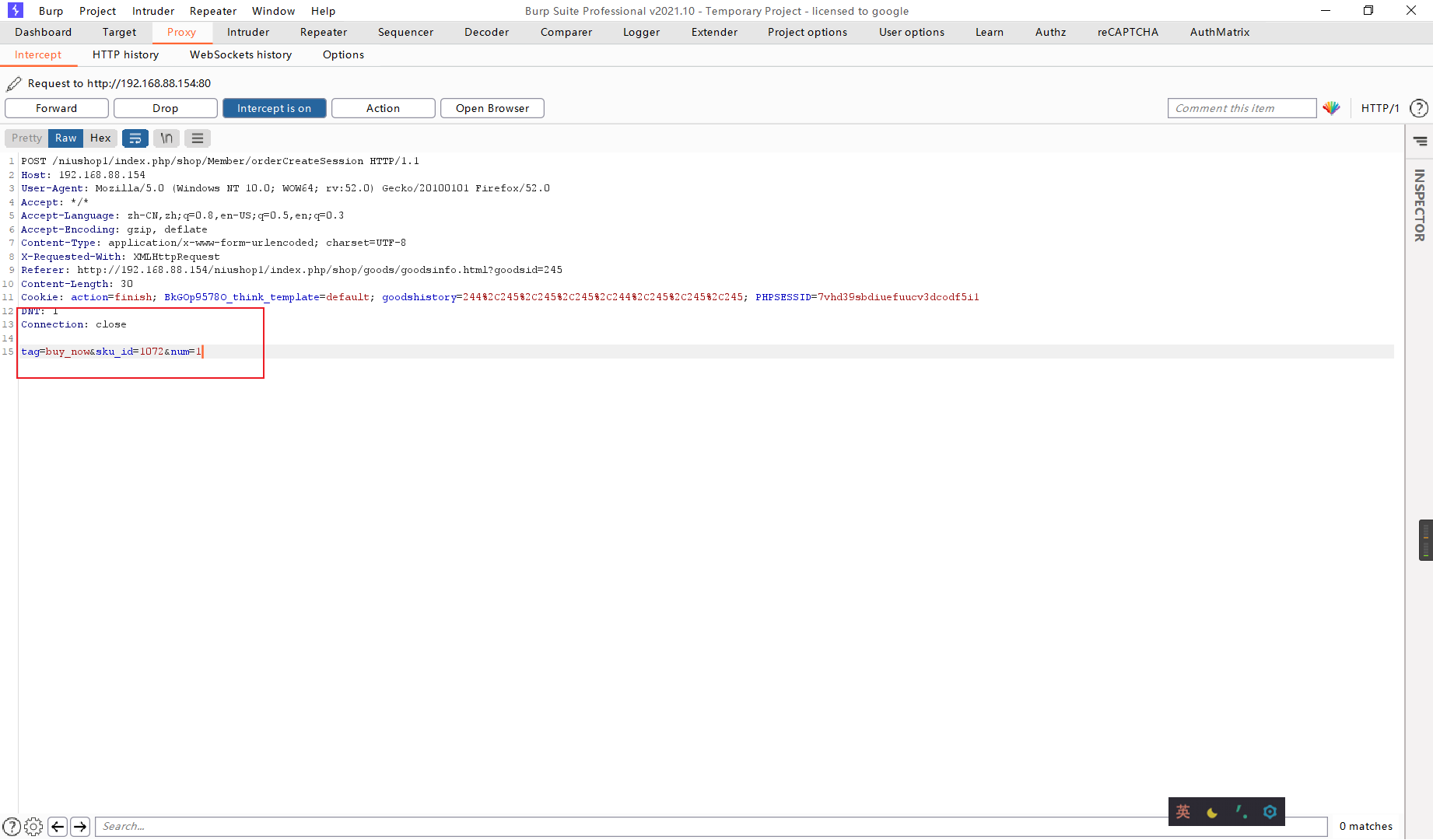Toggle showing non-printable characters (\n)
Viewport: 1433px width, 840px height.
pyautogui.click(x=166, y=138)
